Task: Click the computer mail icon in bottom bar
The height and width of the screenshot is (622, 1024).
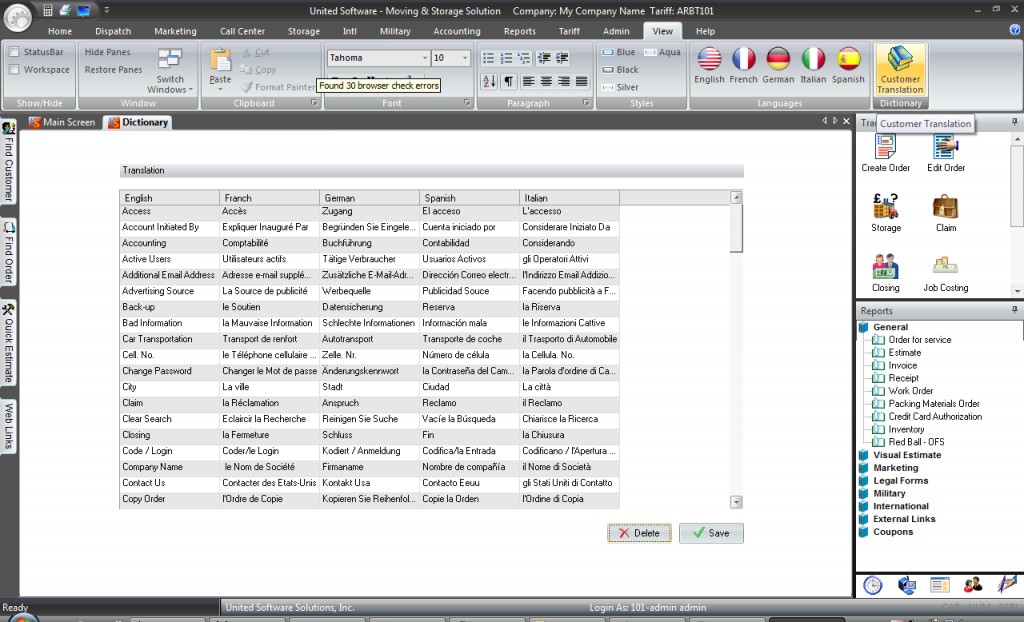Action: (906, 585)
